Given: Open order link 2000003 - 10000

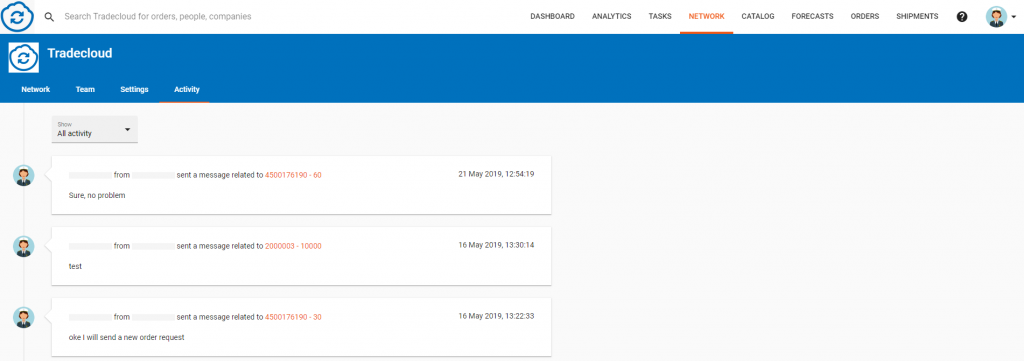Looking at the screenshot, I should [293, 246].
